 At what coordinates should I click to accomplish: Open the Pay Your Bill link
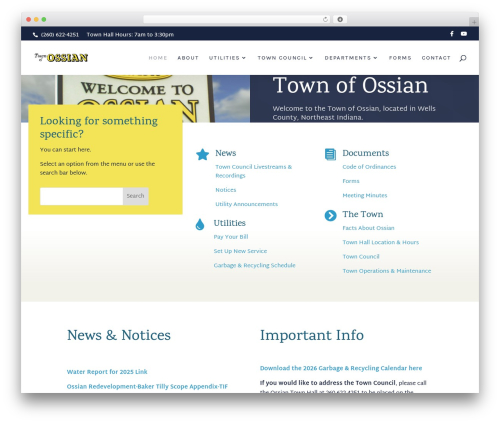231,237
